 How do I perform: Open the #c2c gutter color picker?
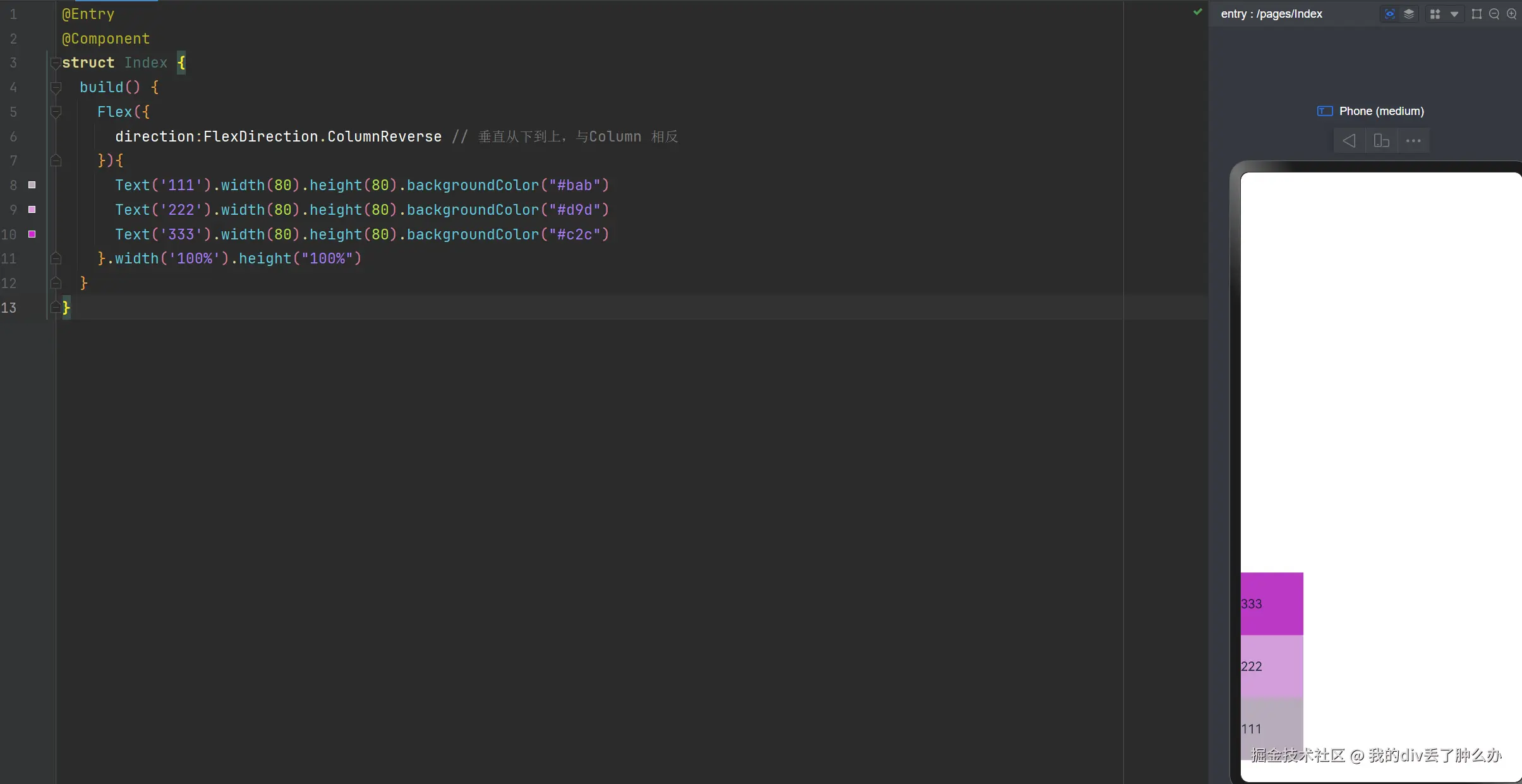click(32, 234)
